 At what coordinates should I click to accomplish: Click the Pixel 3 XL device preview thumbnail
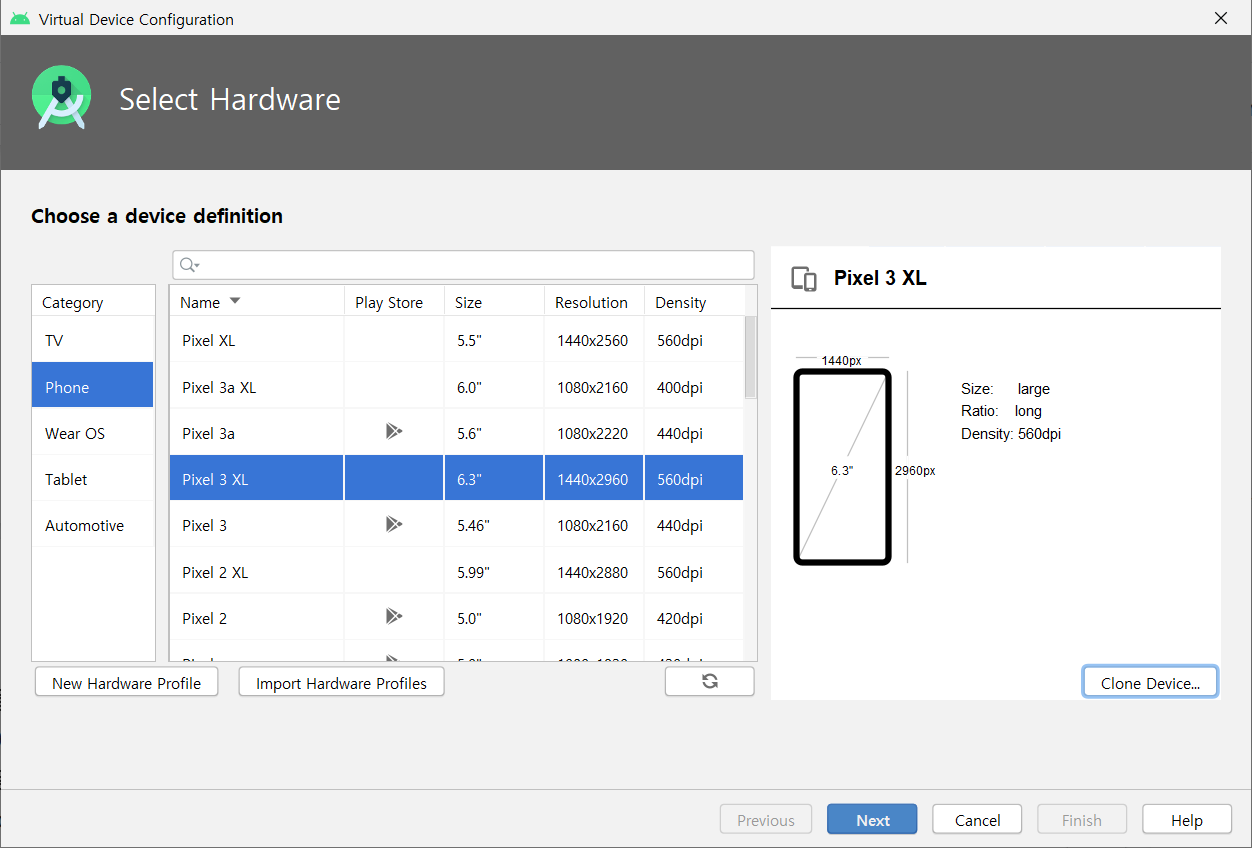coord(842,467)
